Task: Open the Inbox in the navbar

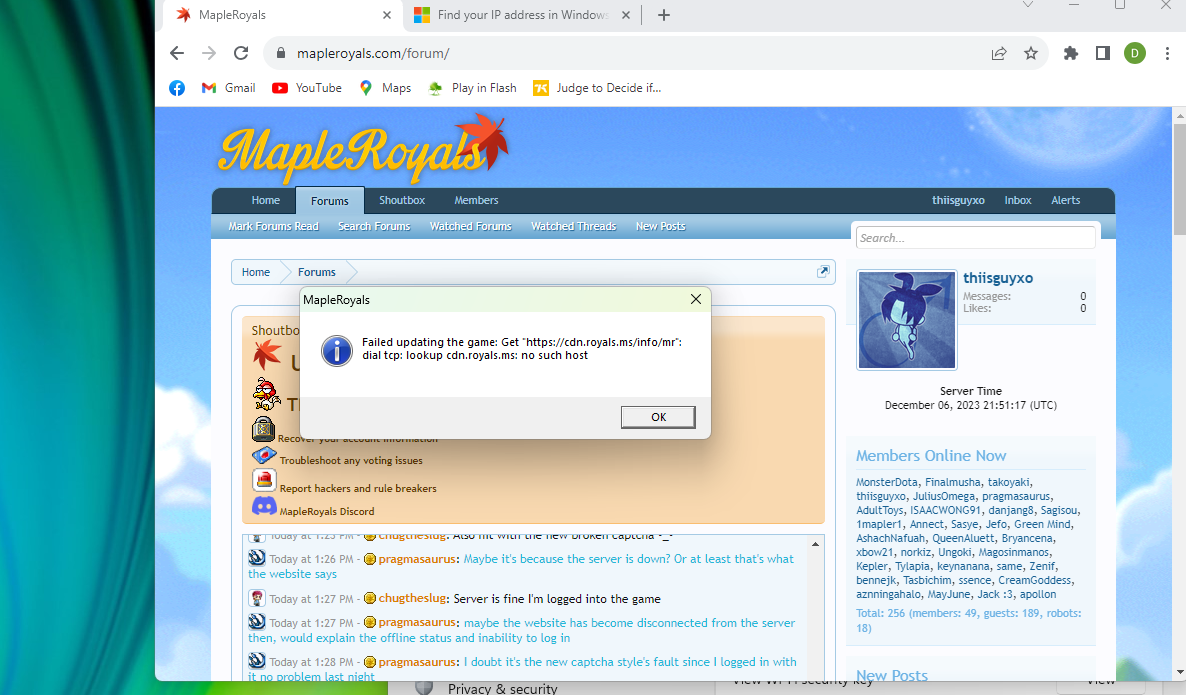Action: click(x=1017, y=200)
